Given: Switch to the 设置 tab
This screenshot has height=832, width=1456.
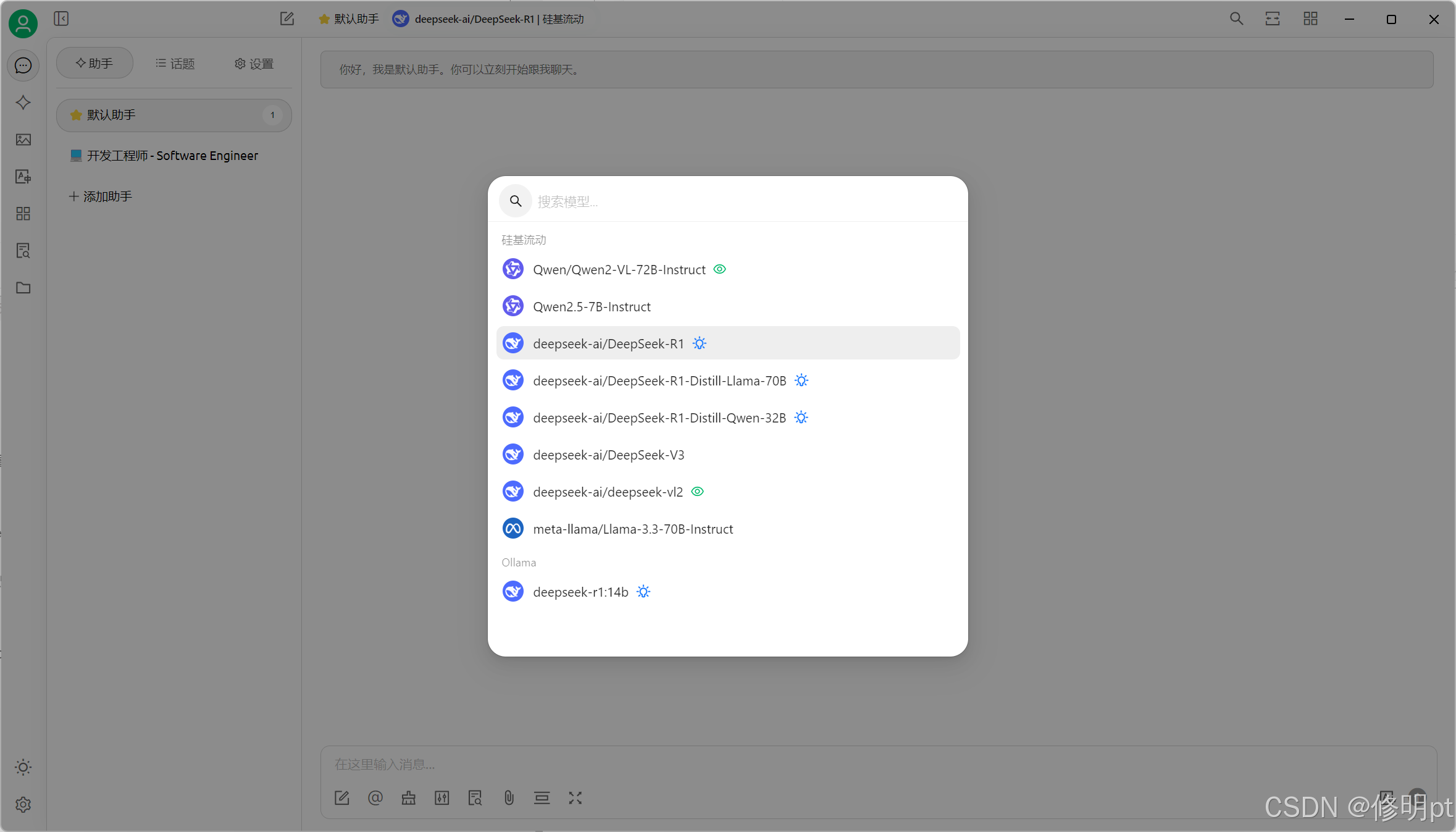Looking at the screenshot, I should coord(254,64).
